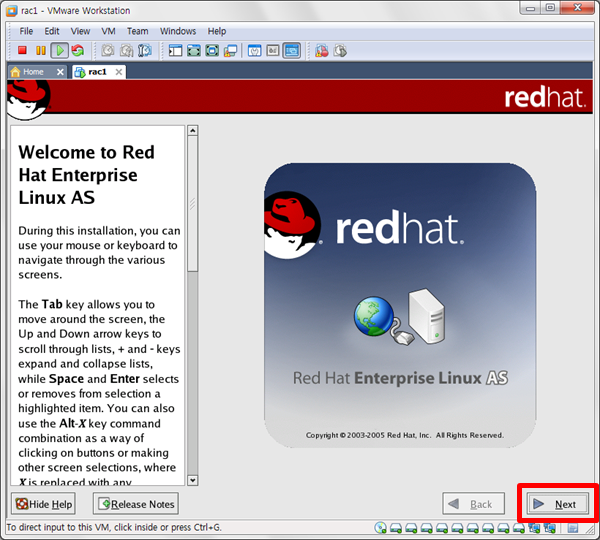Click the help panel scroll-up arrow

point(192,131)
